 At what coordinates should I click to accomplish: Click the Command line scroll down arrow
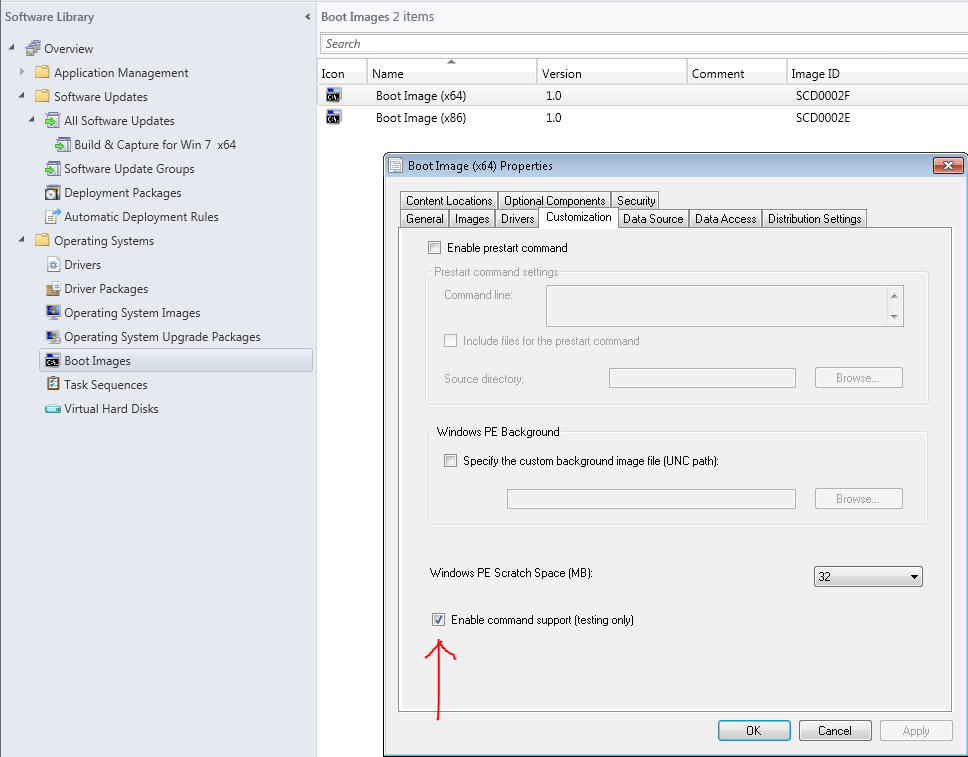894,317
